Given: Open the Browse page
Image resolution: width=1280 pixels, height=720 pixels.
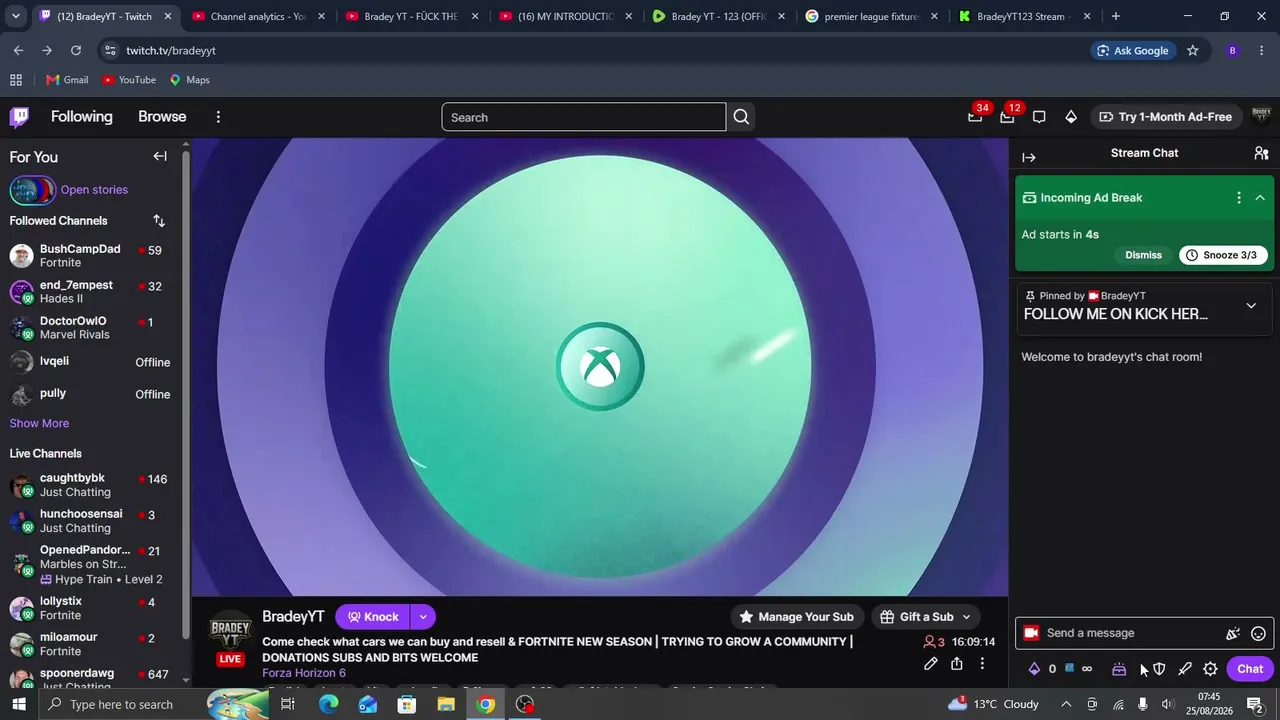Looking at the screenshot, I should pyautogui.click(x=162, y=117).
